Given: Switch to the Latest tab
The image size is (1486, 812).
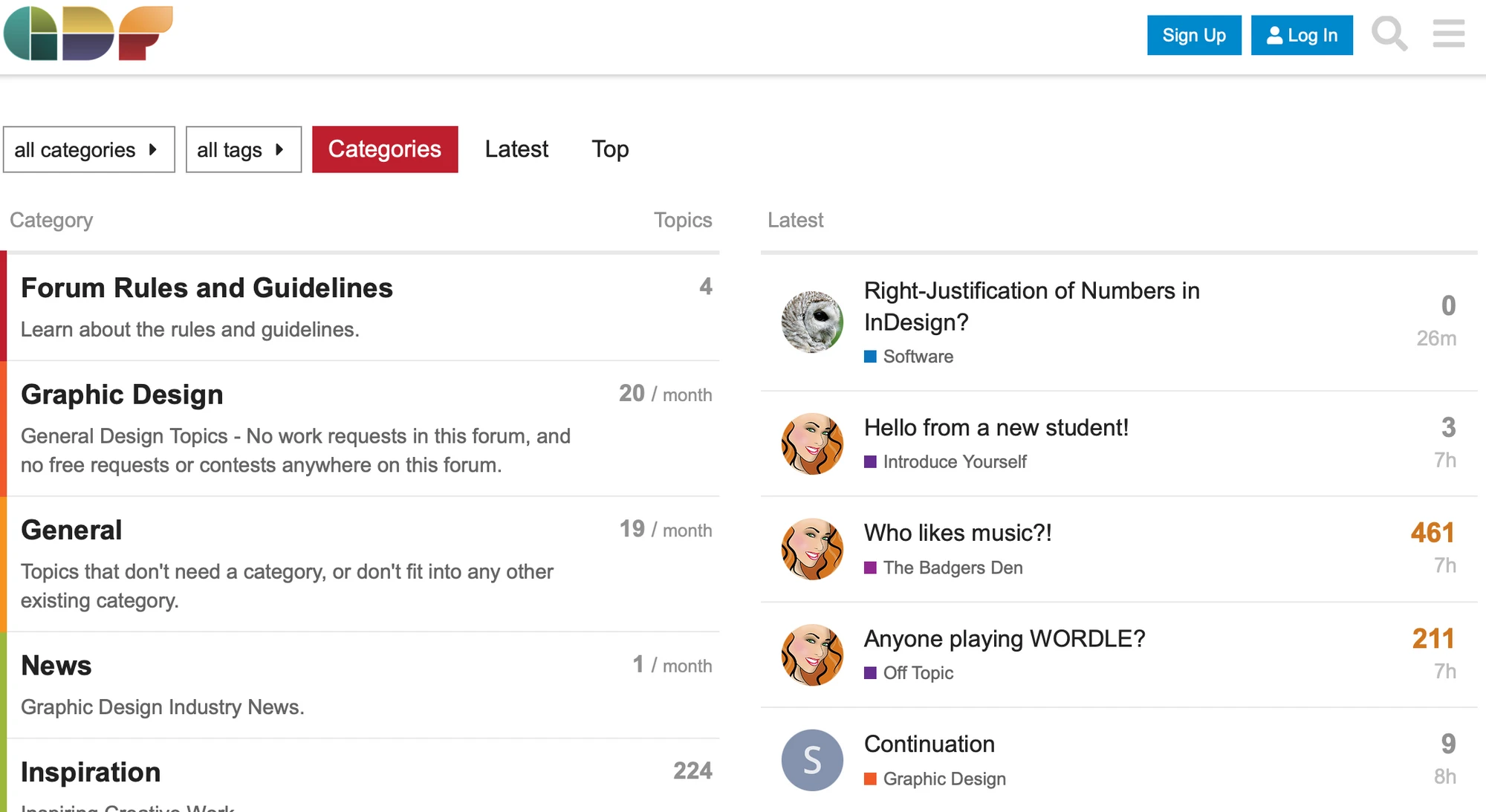Looking at the screenshot, I should (x=516, y=149).
